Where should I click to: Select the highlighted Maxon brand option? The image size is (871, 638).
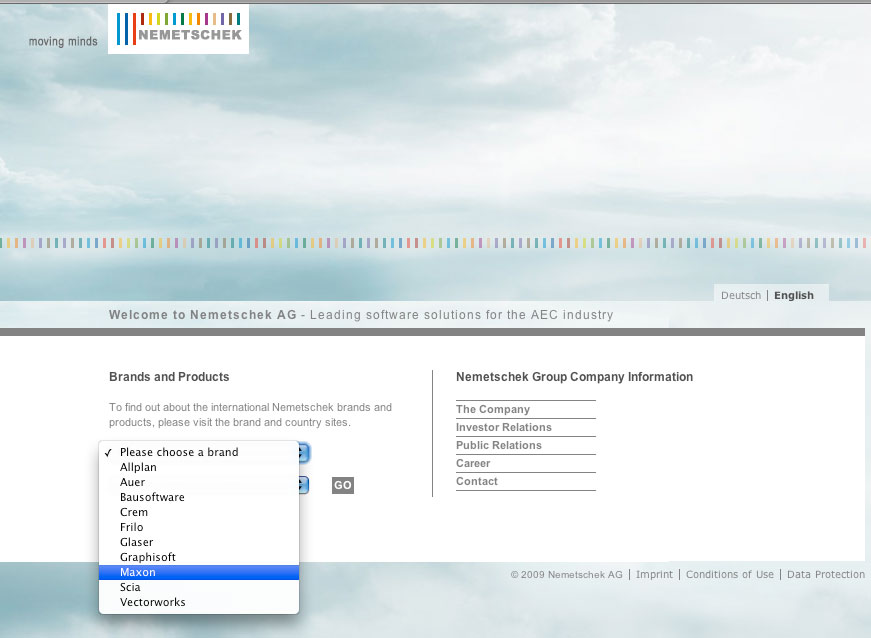click(199, 572)
